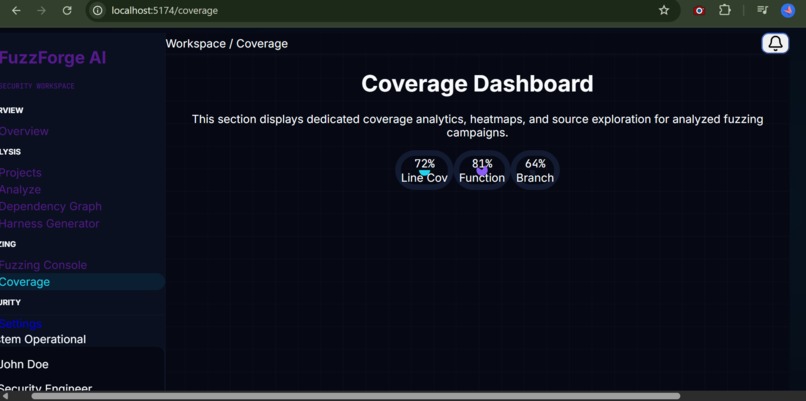
Task: Open the Harness Generator page
Action: pos(49,224)
